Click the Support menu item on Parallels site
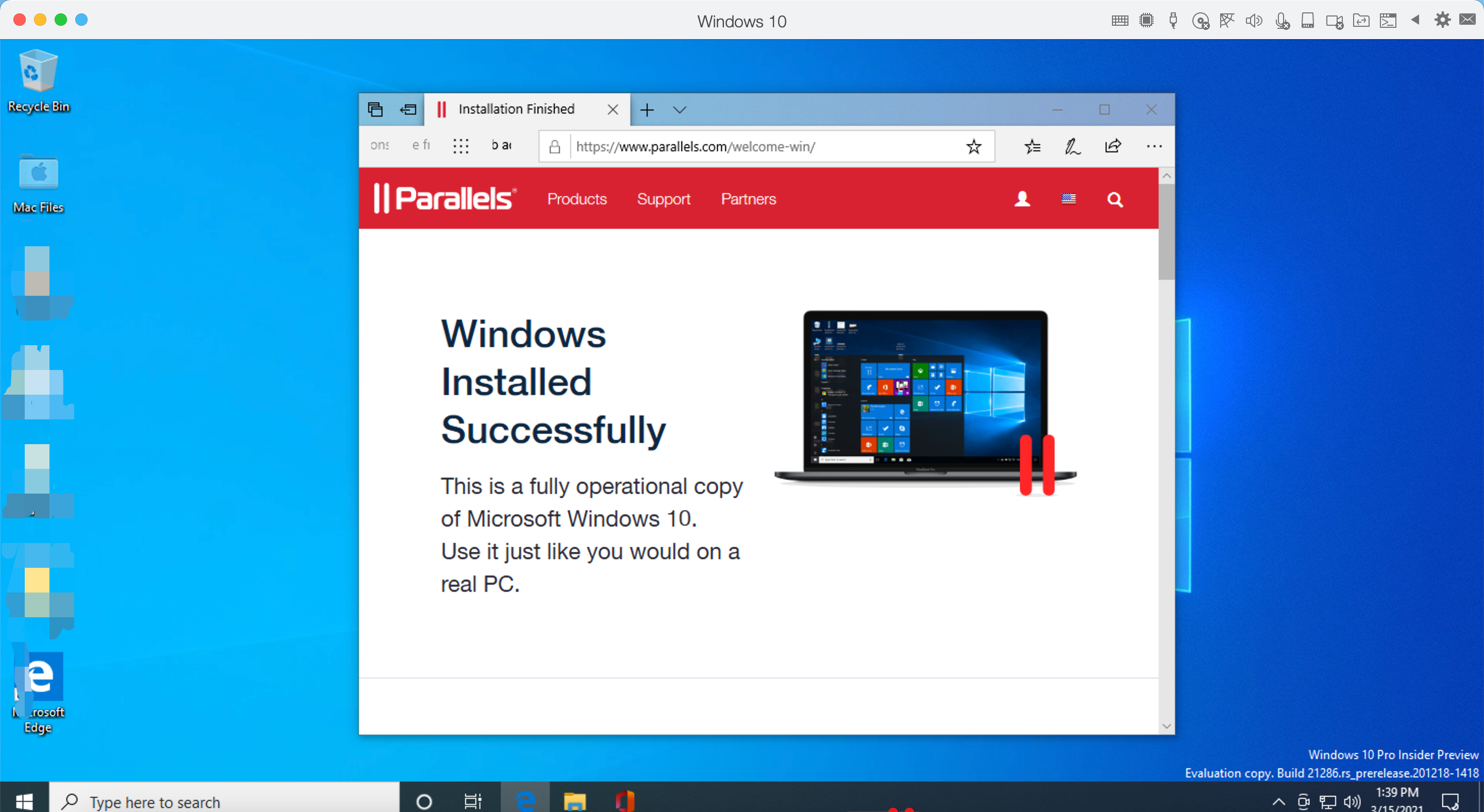The width and height of the screenshot is (1484, 812). 664,199
